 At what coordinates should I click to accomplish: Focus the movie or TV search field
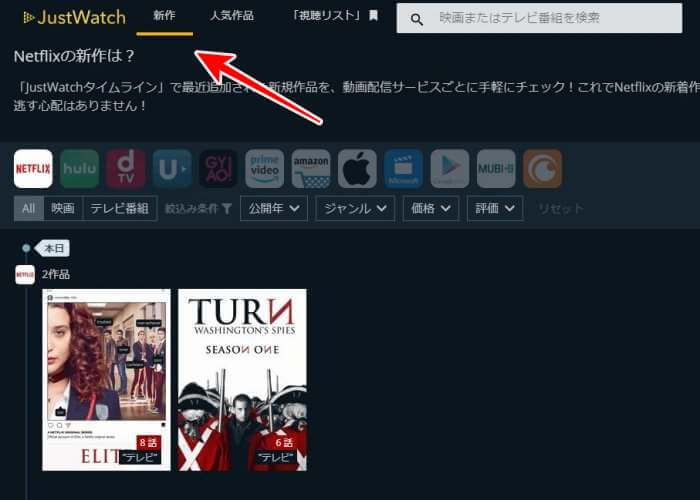click(539, 18)
